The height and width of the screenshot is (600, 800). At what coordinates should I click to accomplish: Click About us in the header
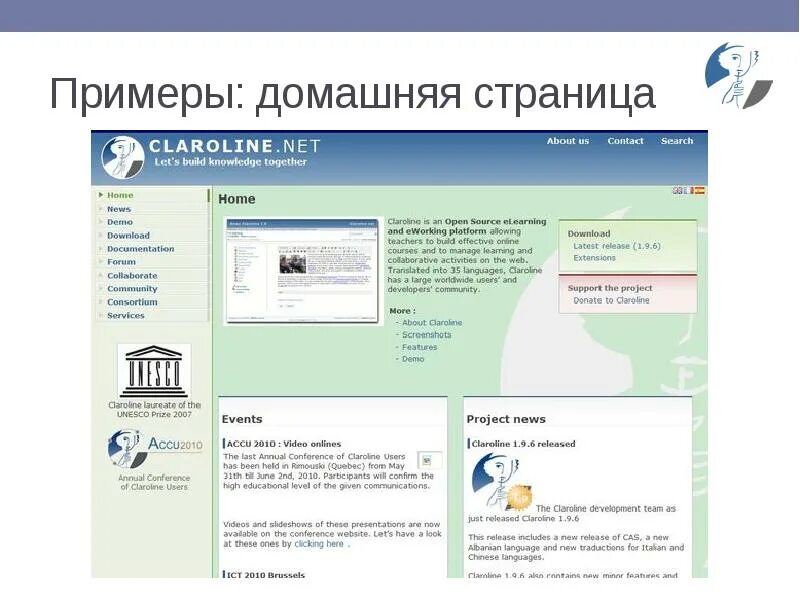point(568,141)
